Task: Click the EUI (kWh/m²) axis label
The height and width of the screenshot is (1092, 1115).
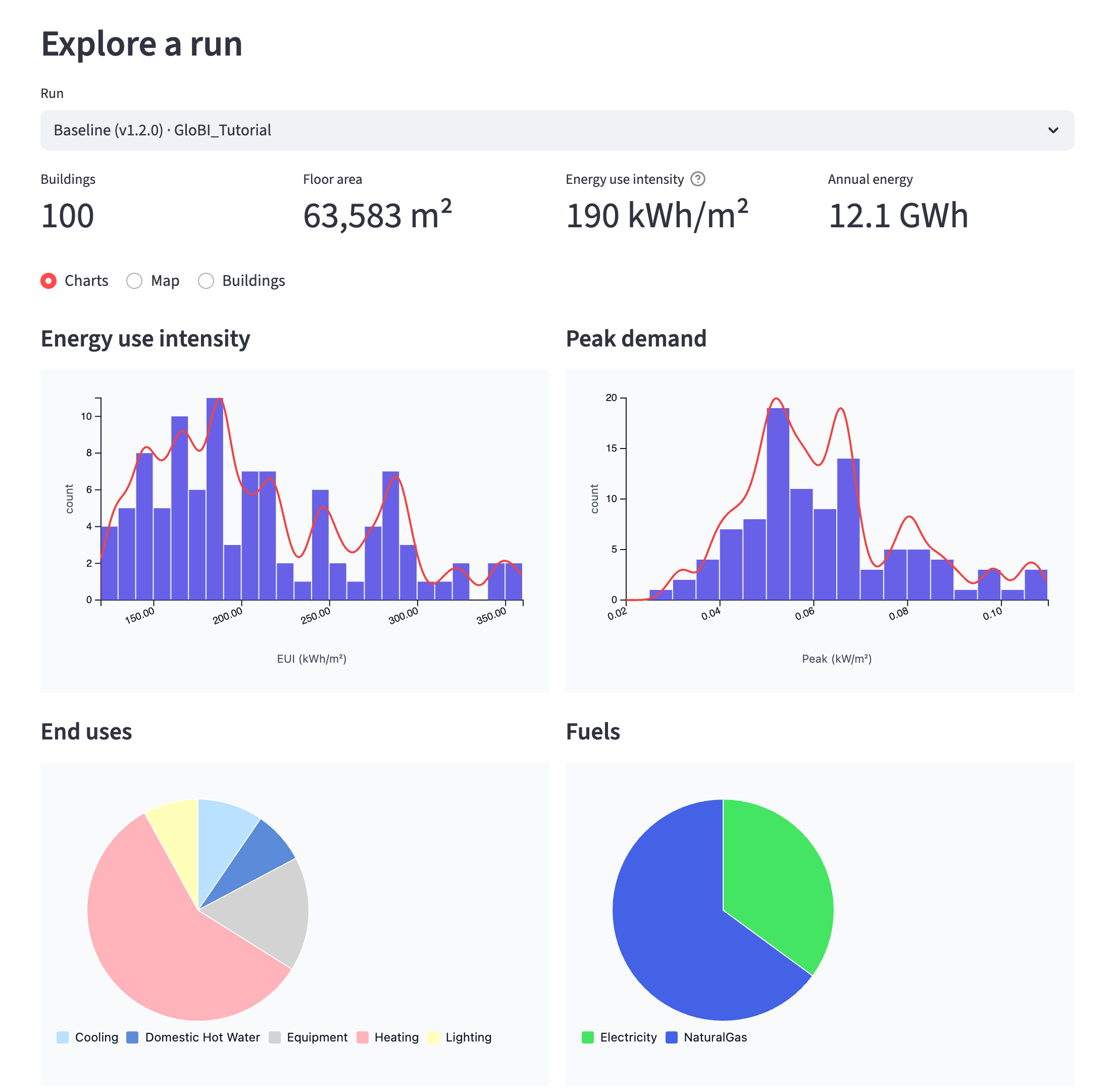Action: (x=311, y=659)
